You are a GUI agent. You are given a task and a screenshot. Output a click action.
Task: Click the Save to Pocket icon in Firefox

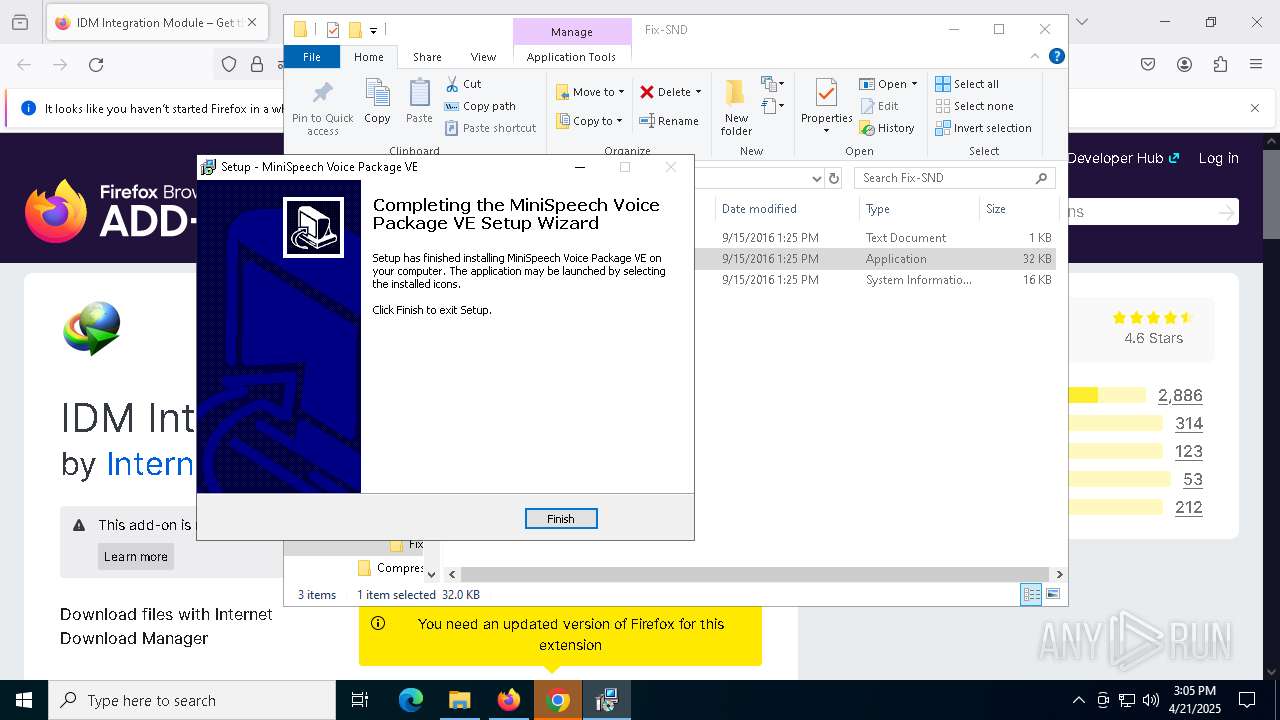pos(1148,65)
